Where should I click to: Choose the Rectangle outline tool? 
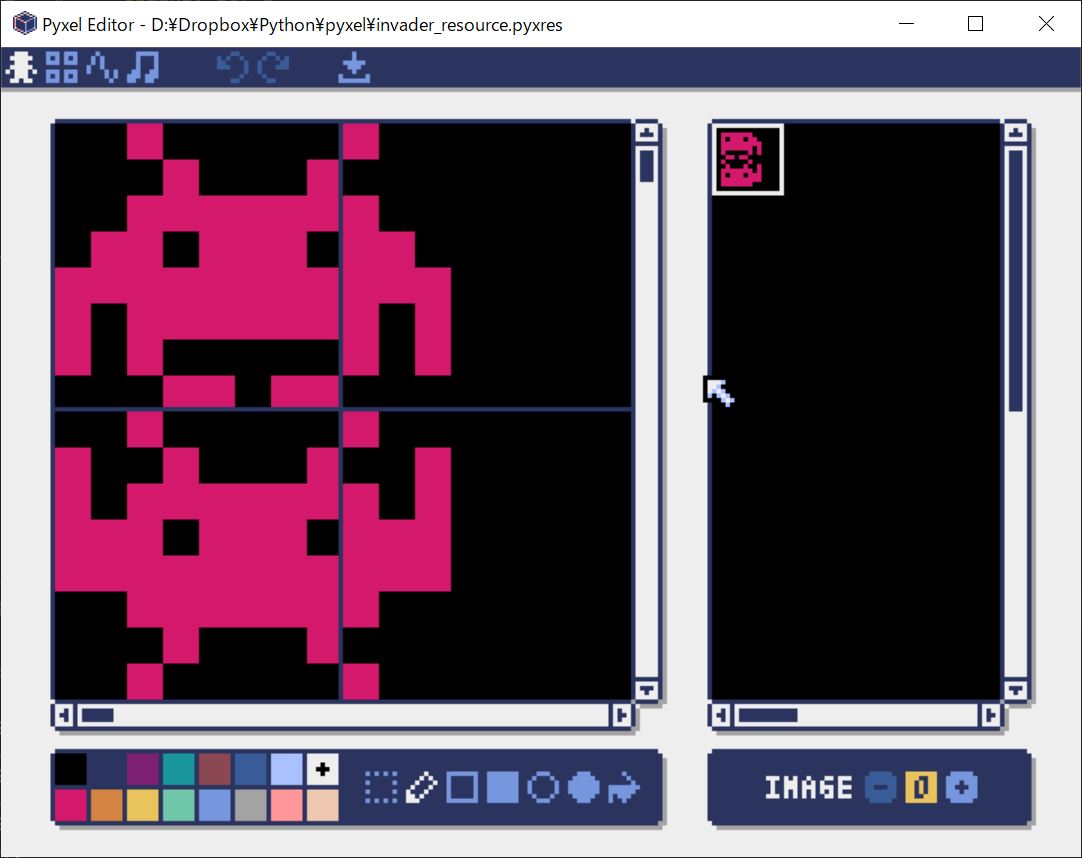click(x=462, y=788)
